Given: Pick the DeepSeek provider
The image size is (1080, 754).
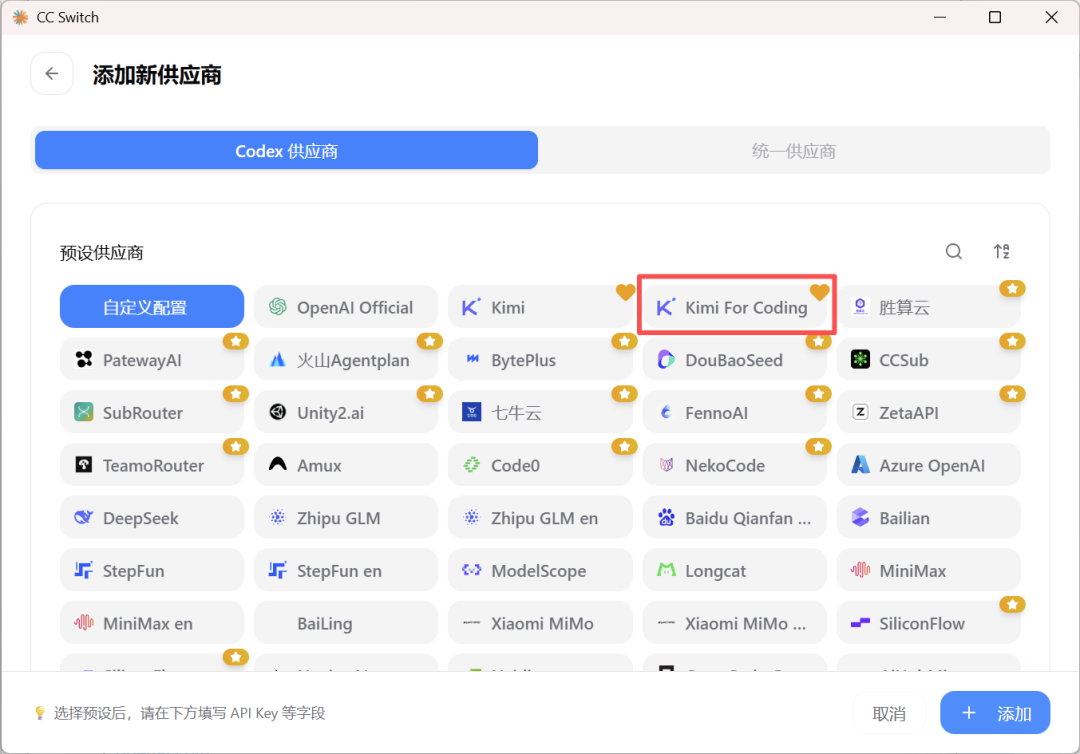Looking at the screenshot, I should click(152, 517).
